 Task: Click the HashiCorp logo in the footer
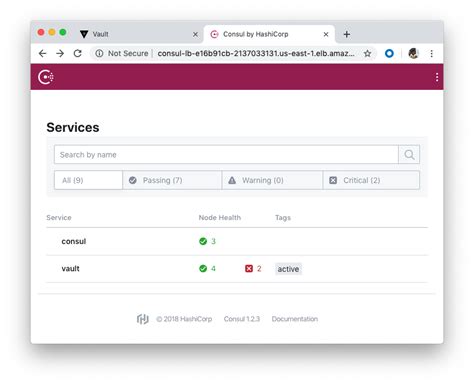(143, 319)
